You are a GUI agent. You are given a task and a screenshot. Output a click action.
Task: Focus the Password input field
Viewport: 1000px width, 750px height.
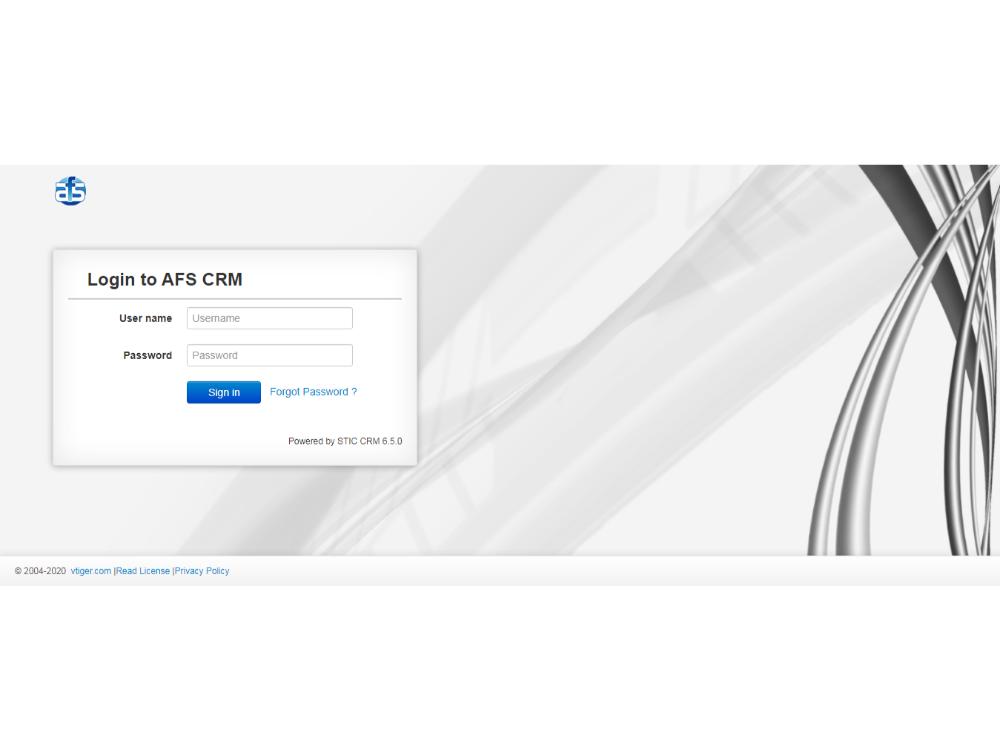tap(270, 355)
